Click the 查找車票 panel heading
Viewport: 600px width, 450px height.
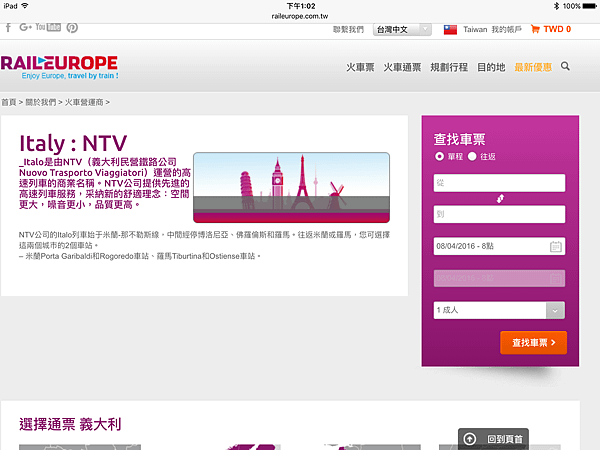pyautogui.click(x=459, y=139)
